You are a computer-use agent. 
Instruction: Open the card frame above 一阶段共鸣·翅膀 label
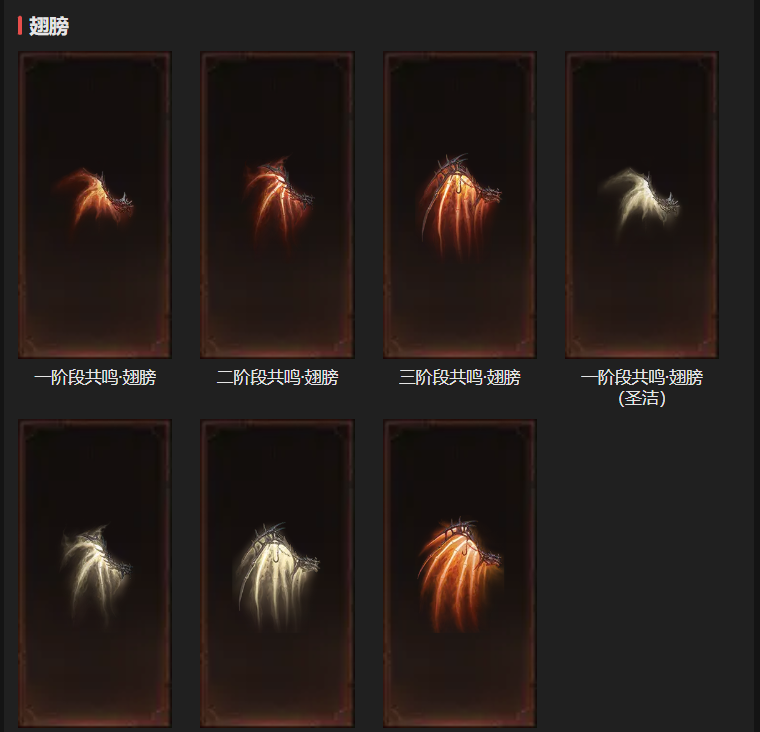(95, 205)
